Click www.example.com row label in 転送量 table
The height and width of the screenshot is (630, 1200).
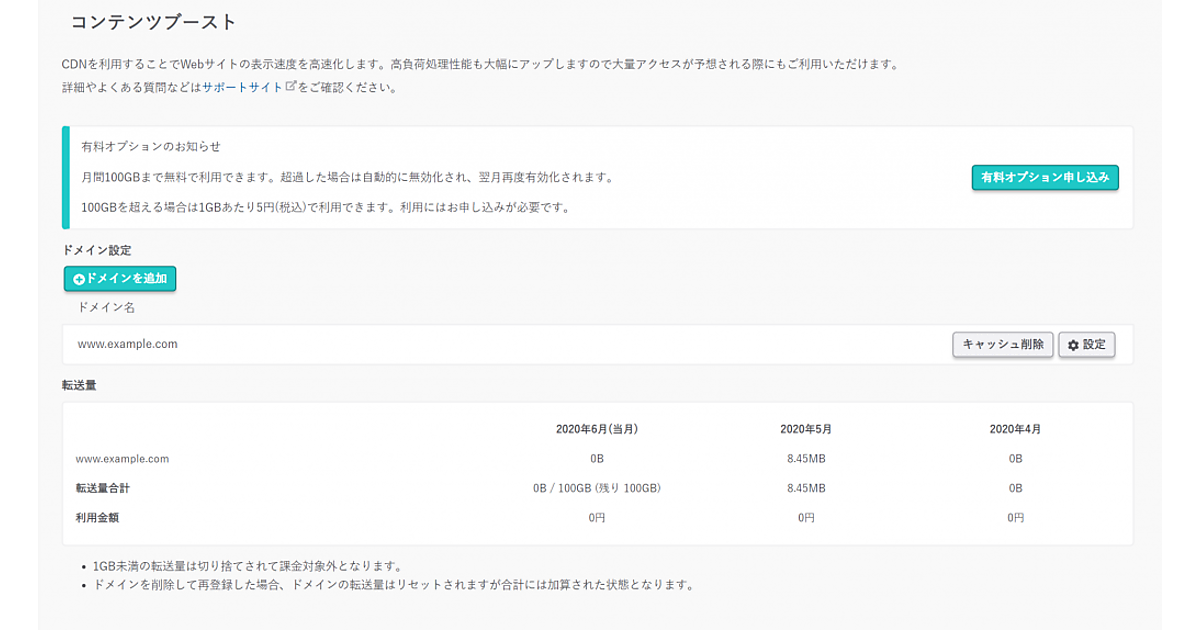click(x=123, y=459)
